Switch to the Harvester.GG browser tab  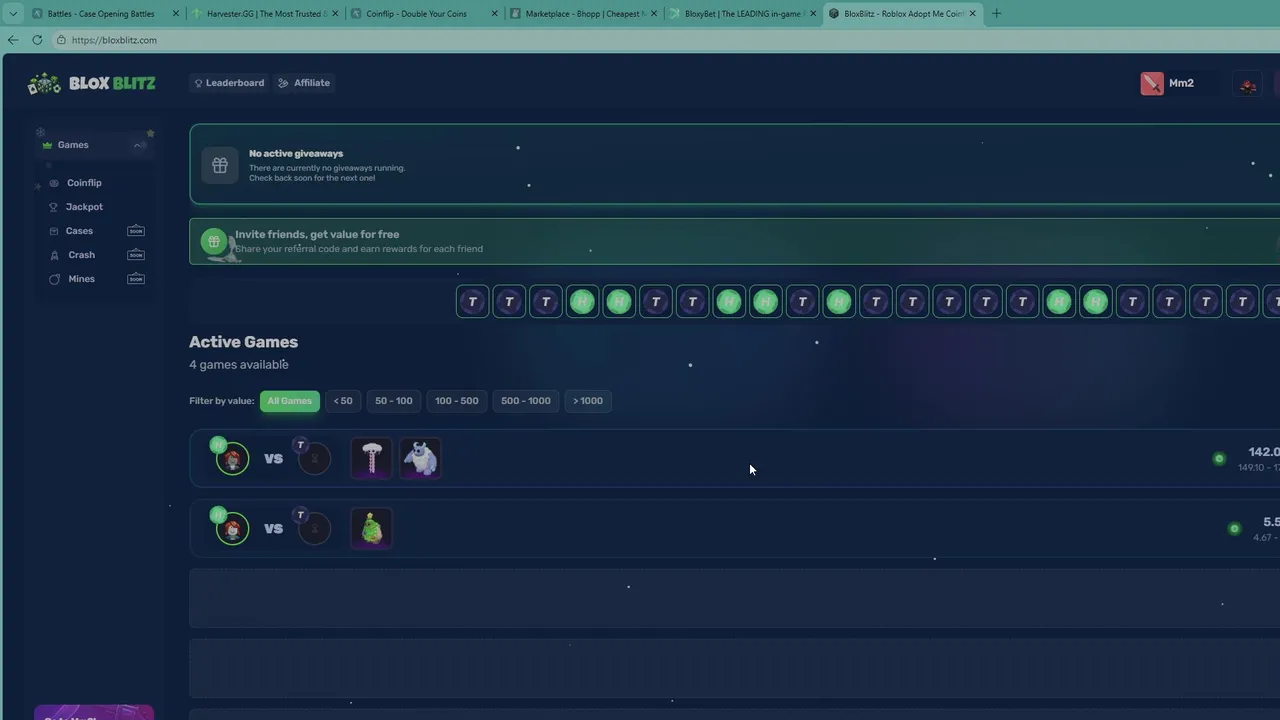pos(267,14)
